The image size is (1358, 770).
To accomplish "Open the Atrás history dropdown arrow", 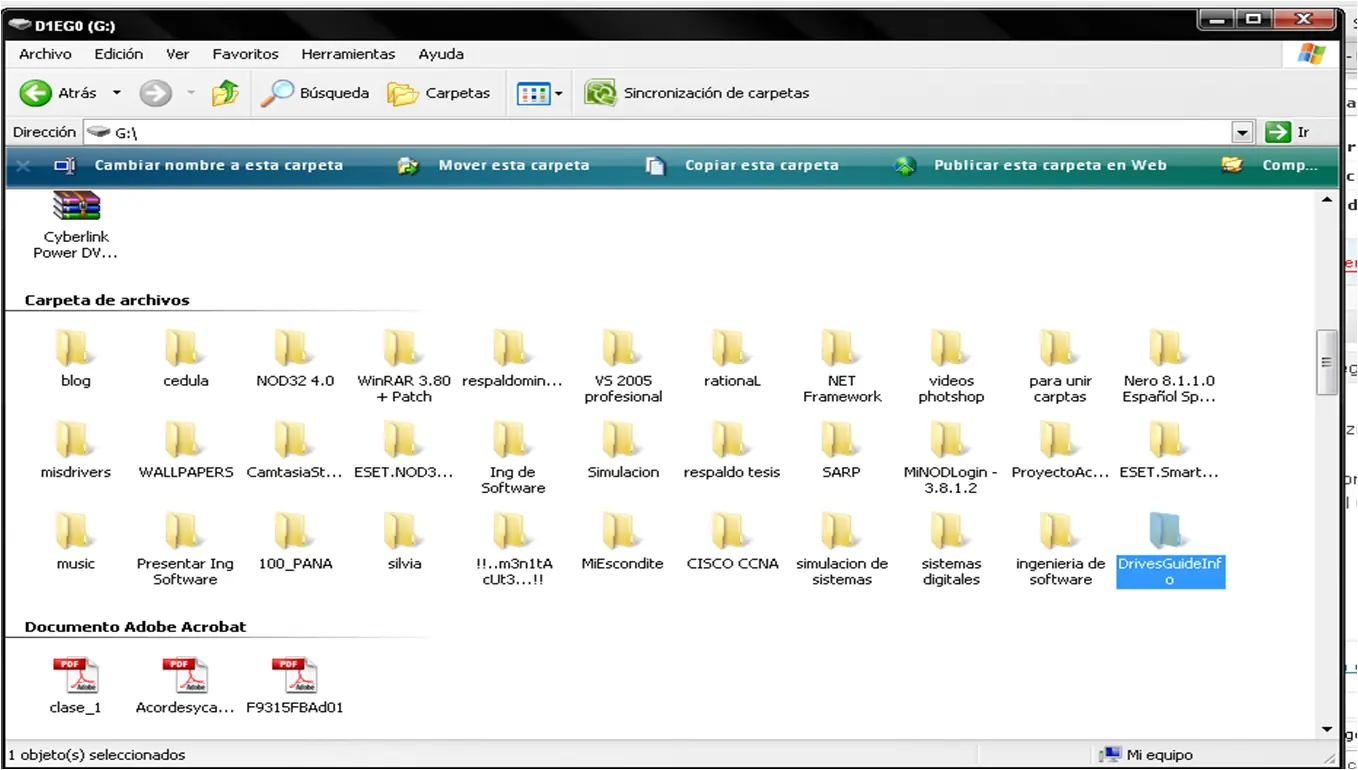I will 116,93.
